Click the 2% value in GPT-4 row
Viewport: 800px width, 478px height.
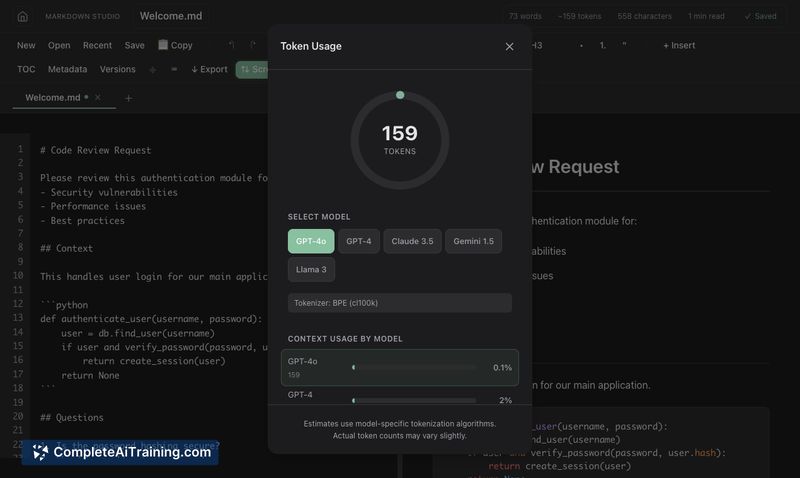(x=505, y=400)
